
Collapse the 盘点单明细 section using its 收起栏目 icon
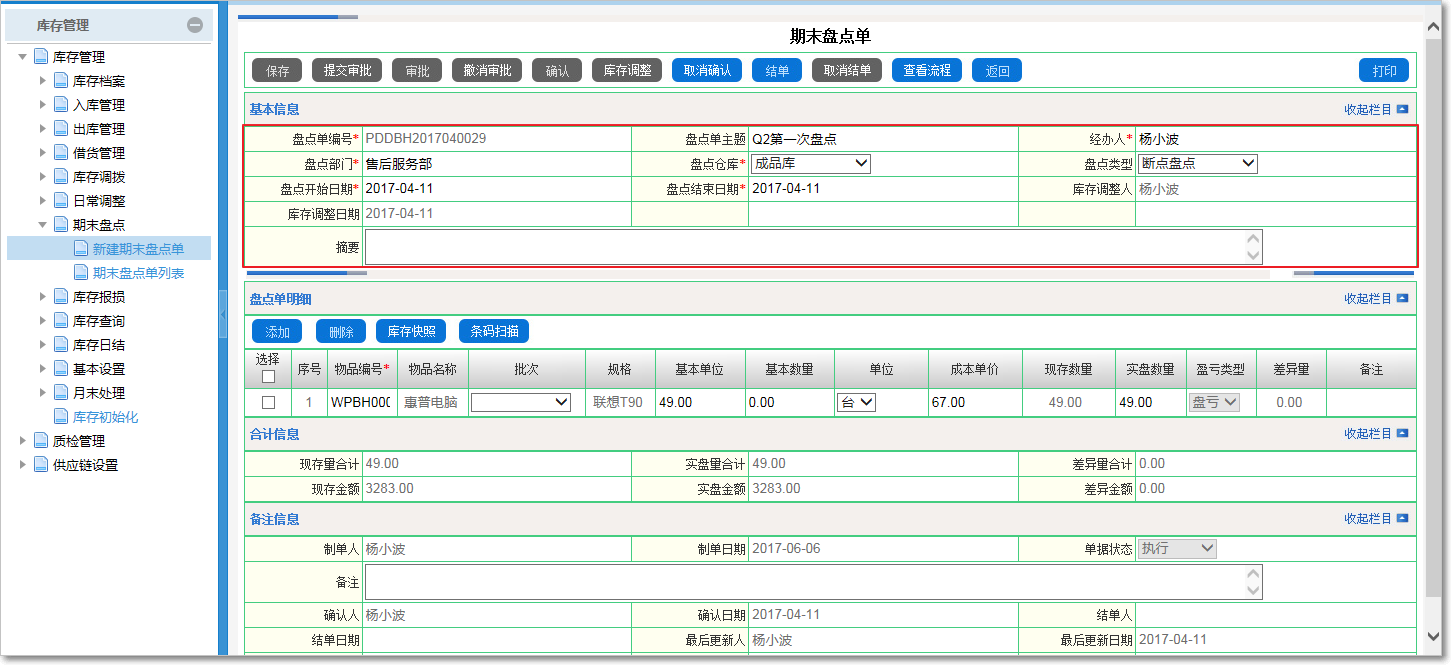click(1403, 298)
